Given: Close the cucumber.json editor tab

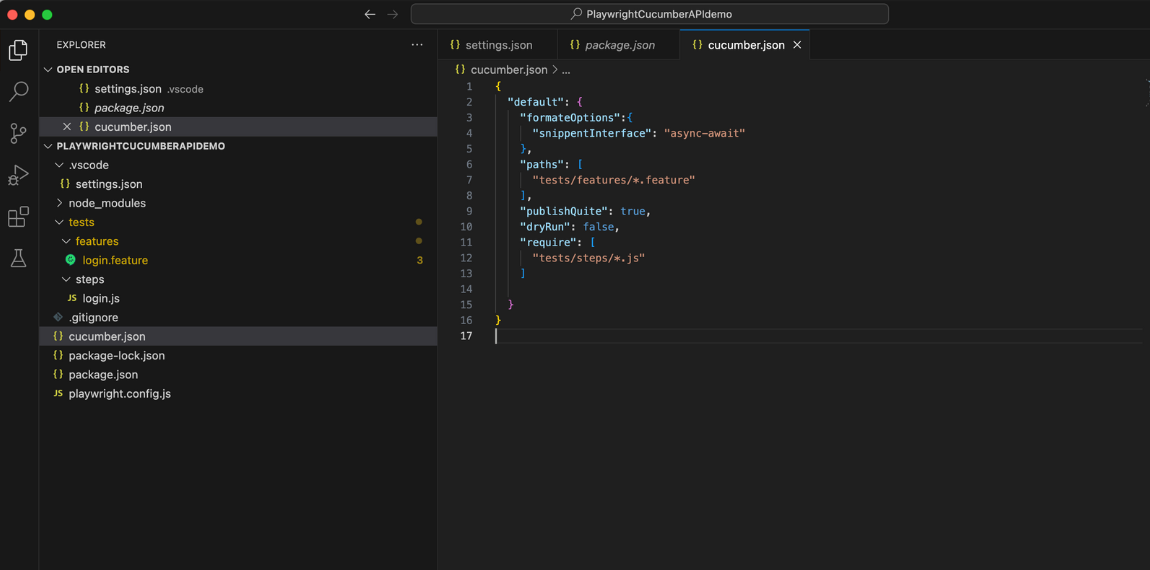Looking at the screenshot, I should [797, 45].
